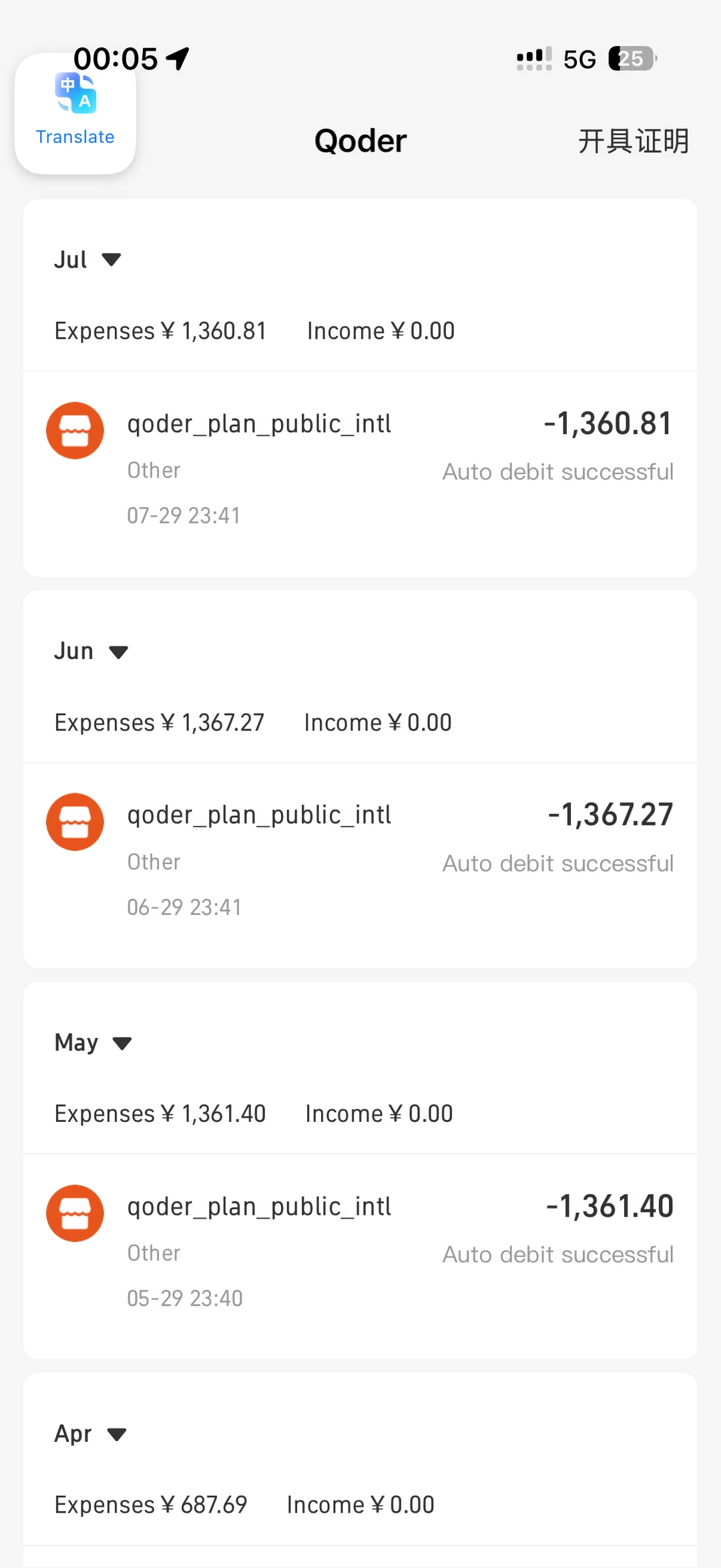Viewport: 721px width, 1568px height.
Task: Expand the Apr month dropdown arrow
Action: click(x=117, y=1434)
